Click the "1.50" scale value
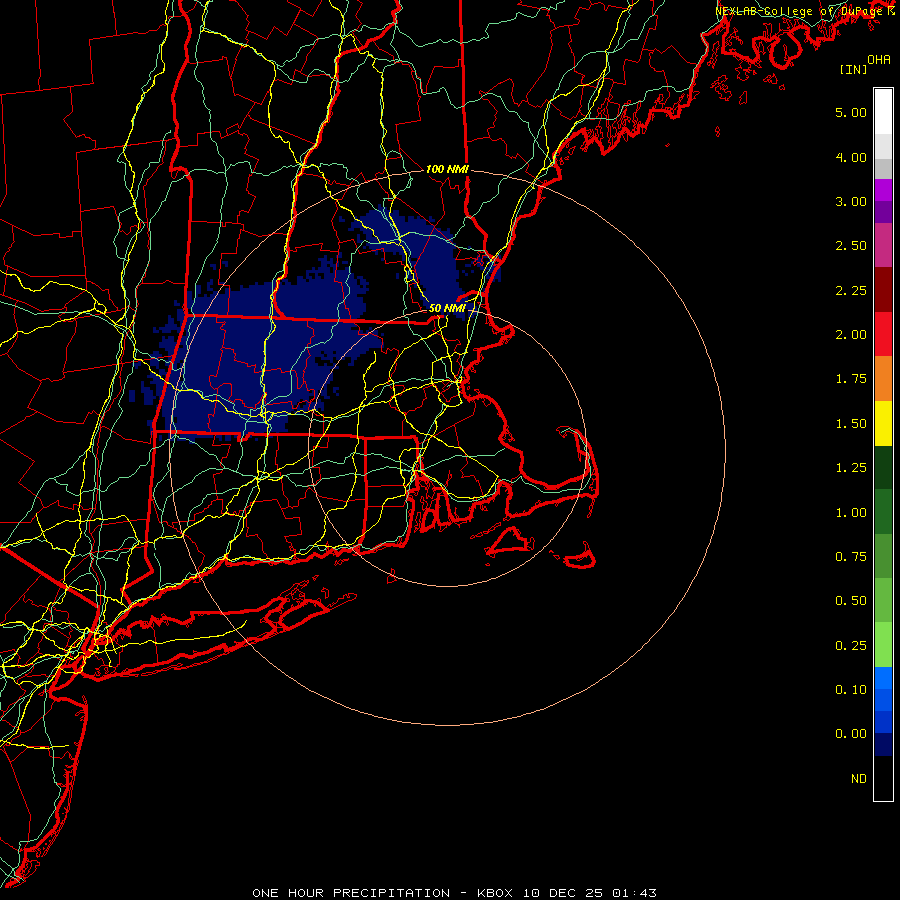 point(851,424)
